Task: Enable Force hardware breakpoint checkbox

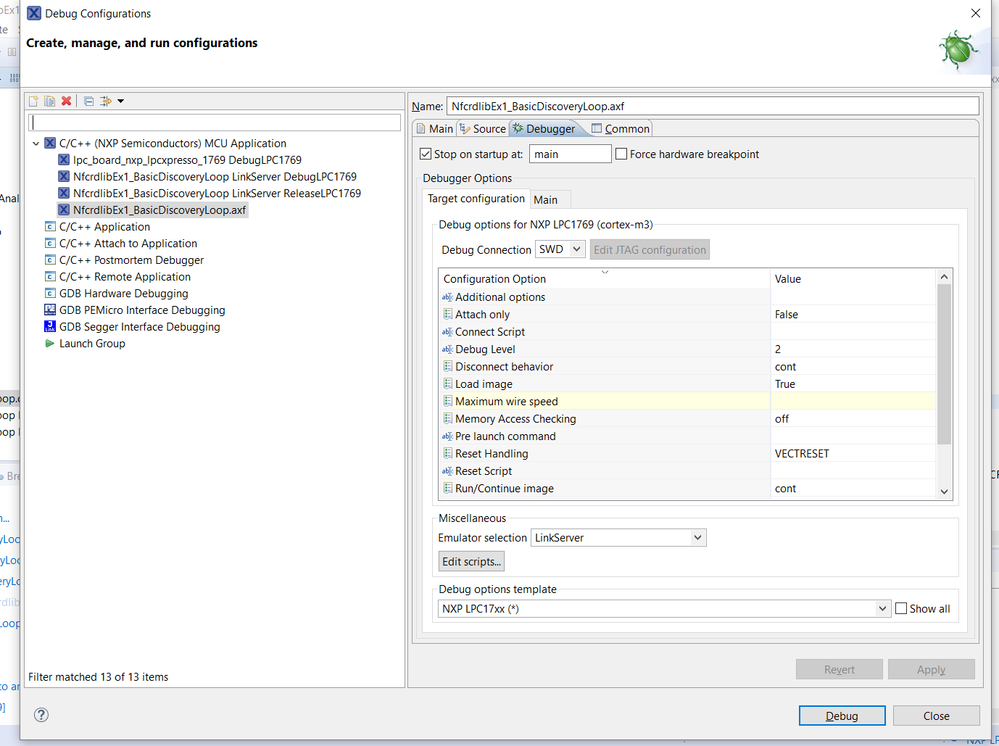Action: (x=621, y=154)
